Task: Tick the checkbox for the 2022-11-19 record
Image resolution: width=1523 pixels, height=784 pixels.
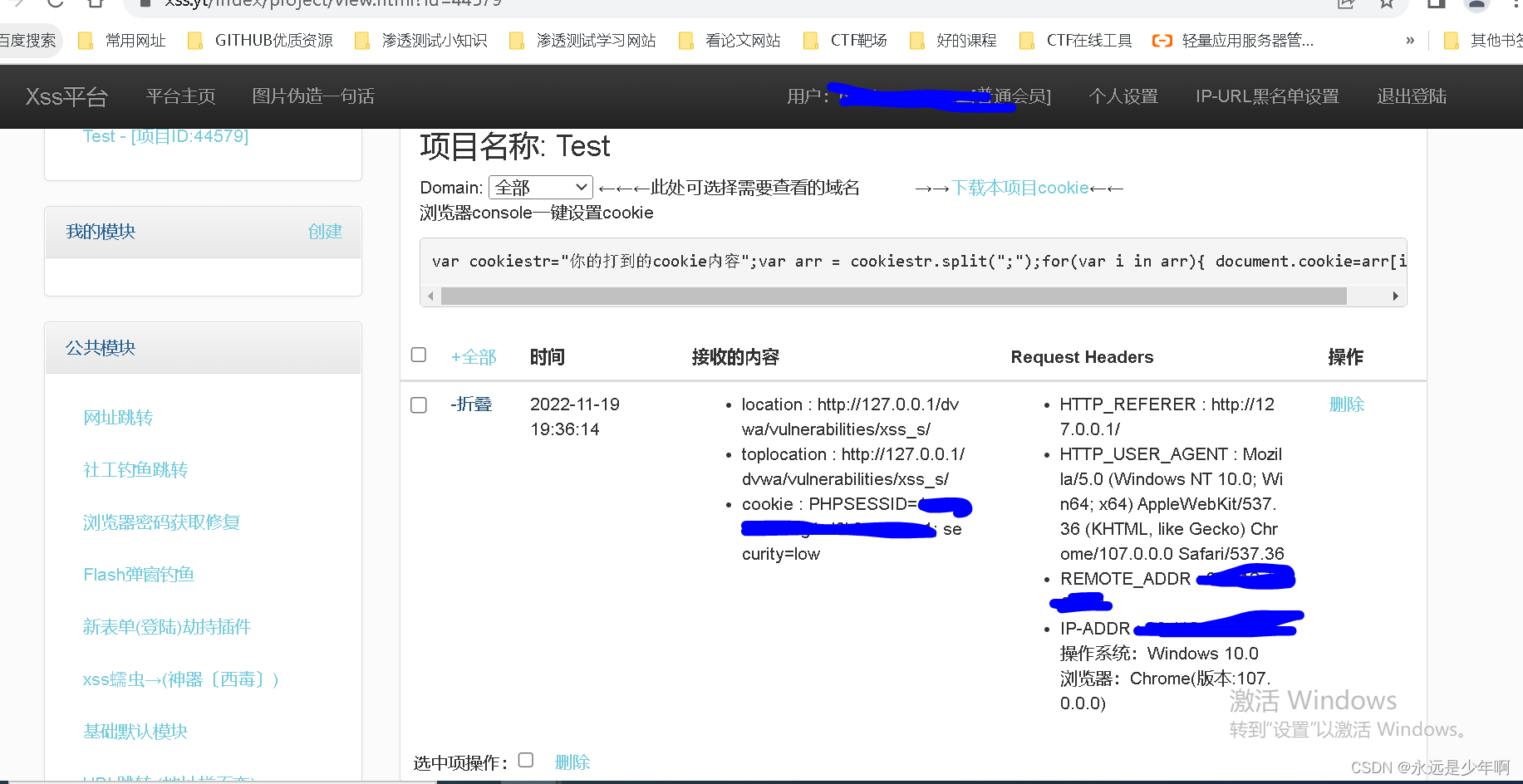Action: (x=419, y=404)
